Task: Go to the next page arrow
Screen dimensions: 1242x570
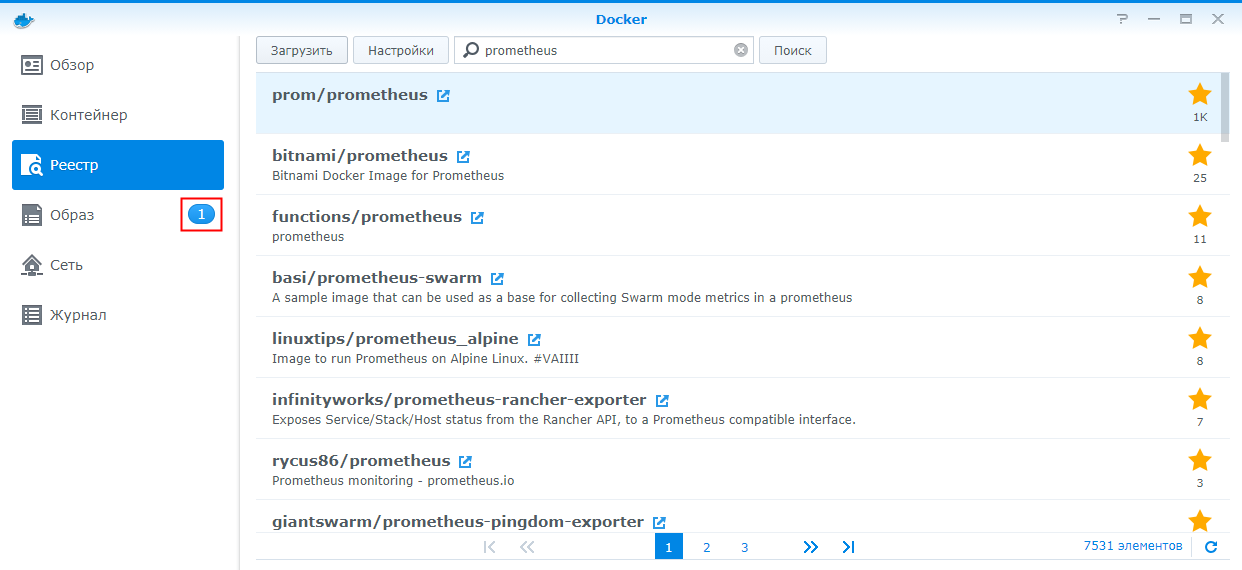Action: point(810,547)
